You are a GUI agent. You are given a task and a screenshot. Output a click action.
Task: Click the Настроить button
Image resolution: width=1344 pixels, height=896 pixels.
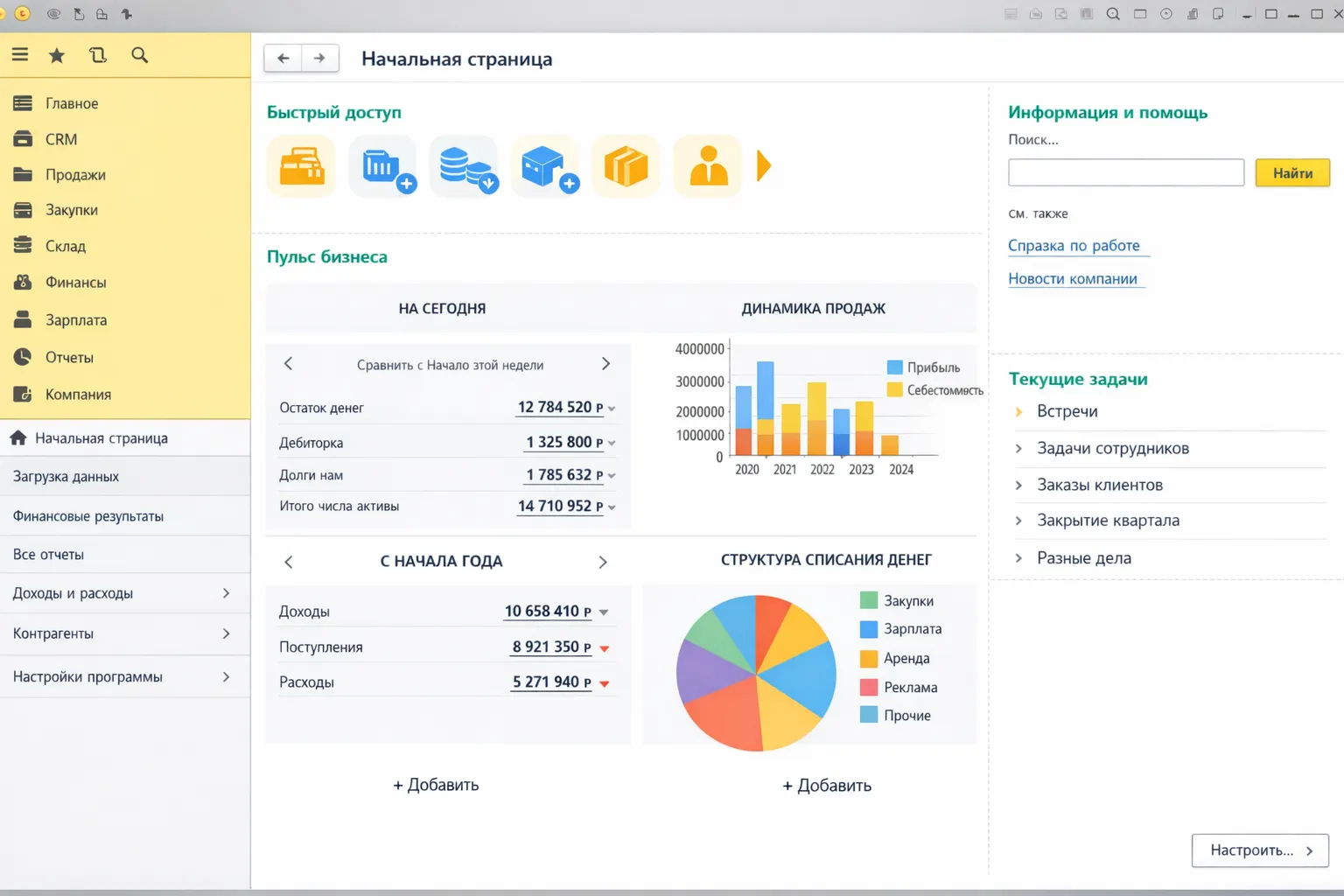pos(1259,850)
